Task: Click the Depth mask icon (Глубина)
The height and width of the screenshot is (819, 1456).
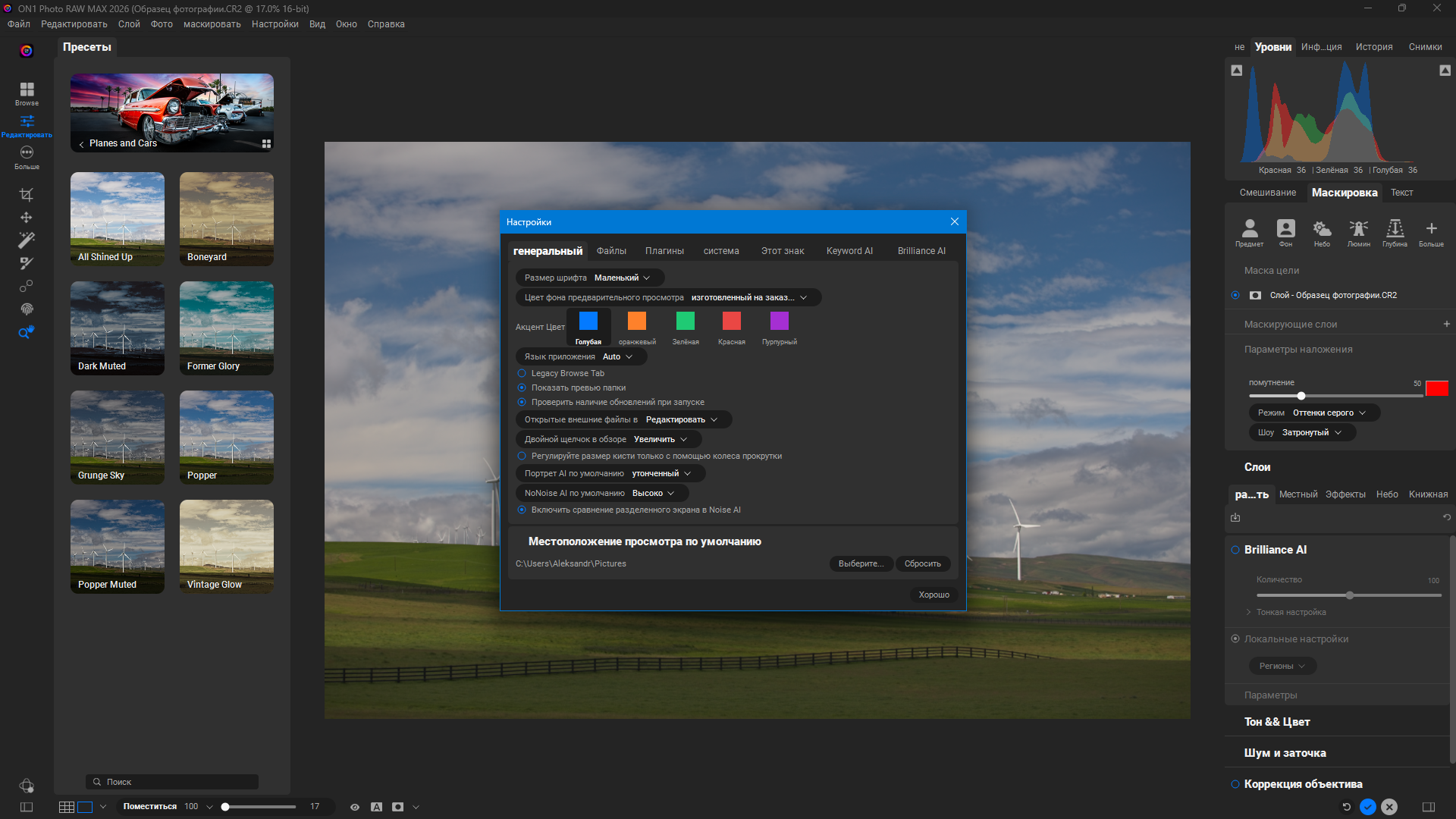Action: (x=1395, y=230)
